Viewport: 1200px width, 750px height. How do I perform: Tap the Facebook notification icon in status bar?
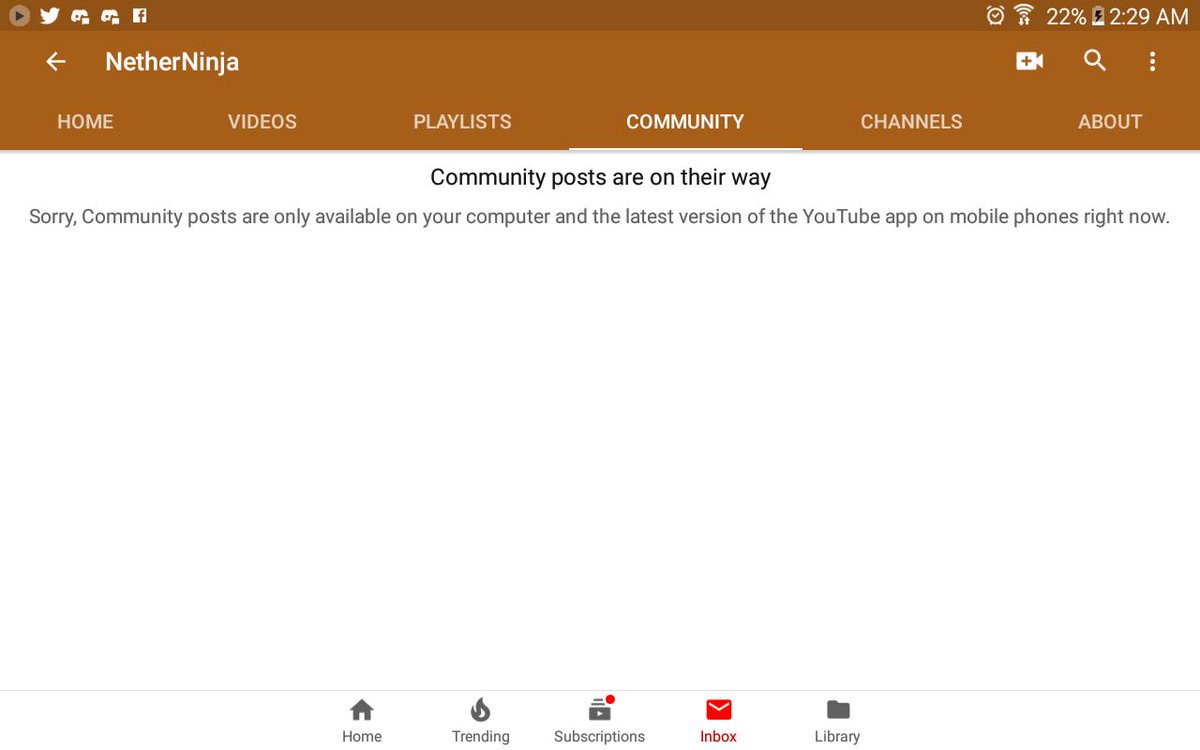coord(140,15)
